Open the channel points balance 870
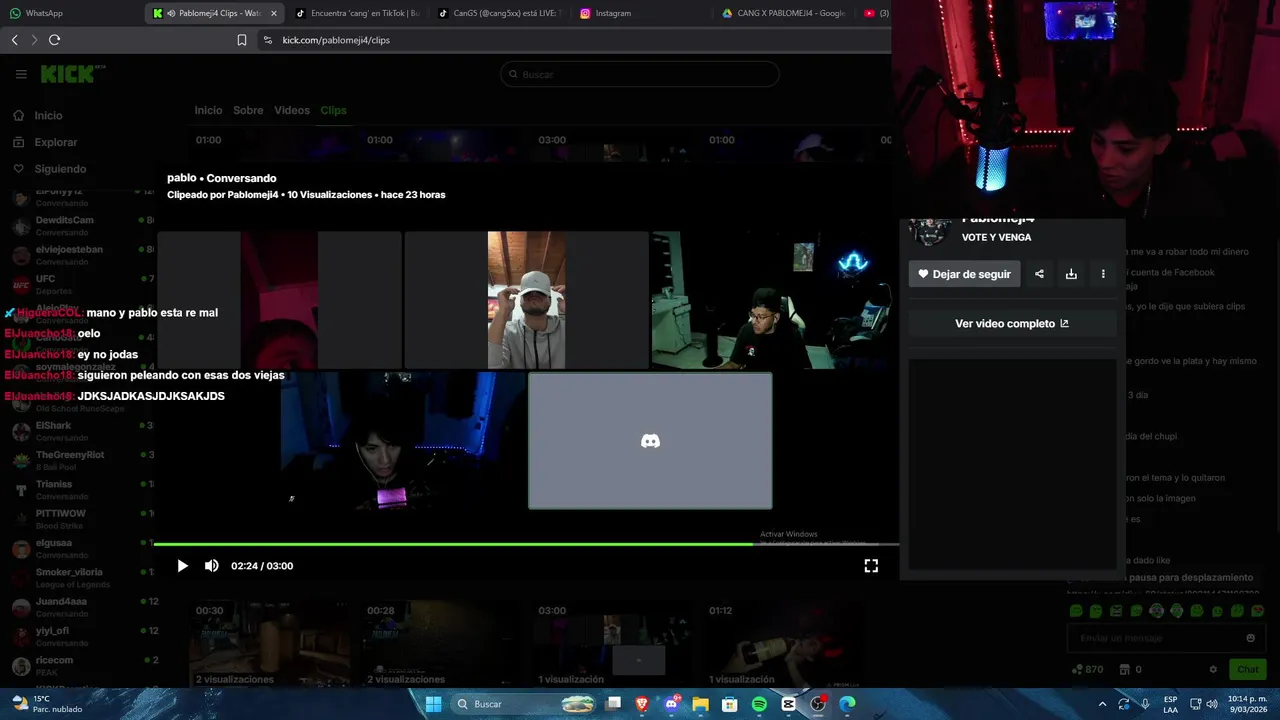The width and height of the screenshot is (1280, 720). 1087,669
